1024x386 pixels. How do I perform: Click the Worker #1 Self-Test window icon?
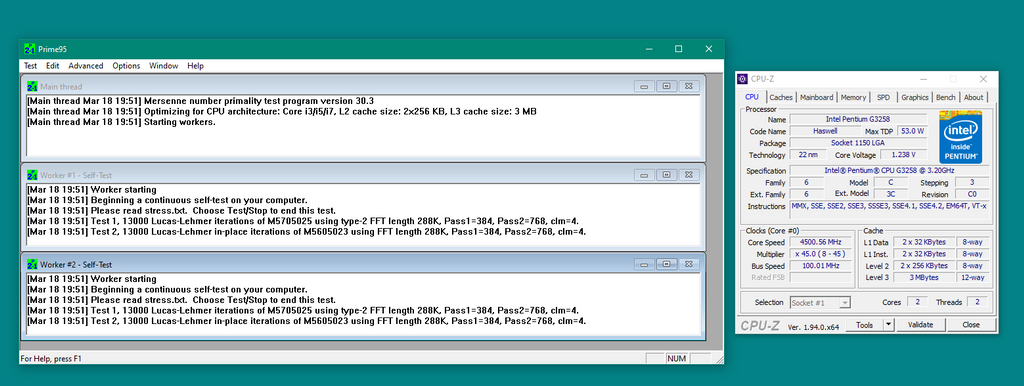click(x=33, y=175)
